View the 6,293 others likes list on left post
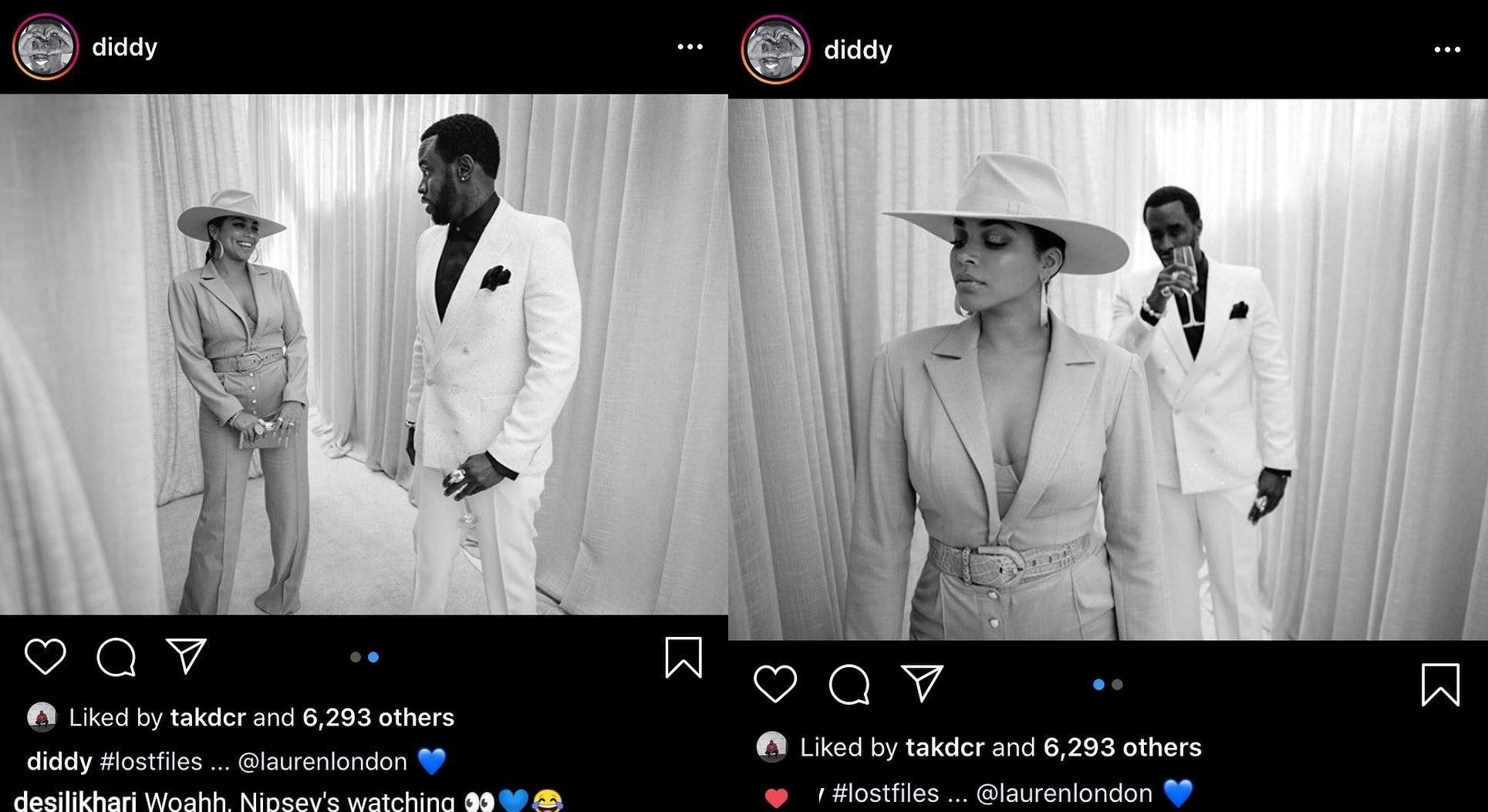 coord(378,718)
